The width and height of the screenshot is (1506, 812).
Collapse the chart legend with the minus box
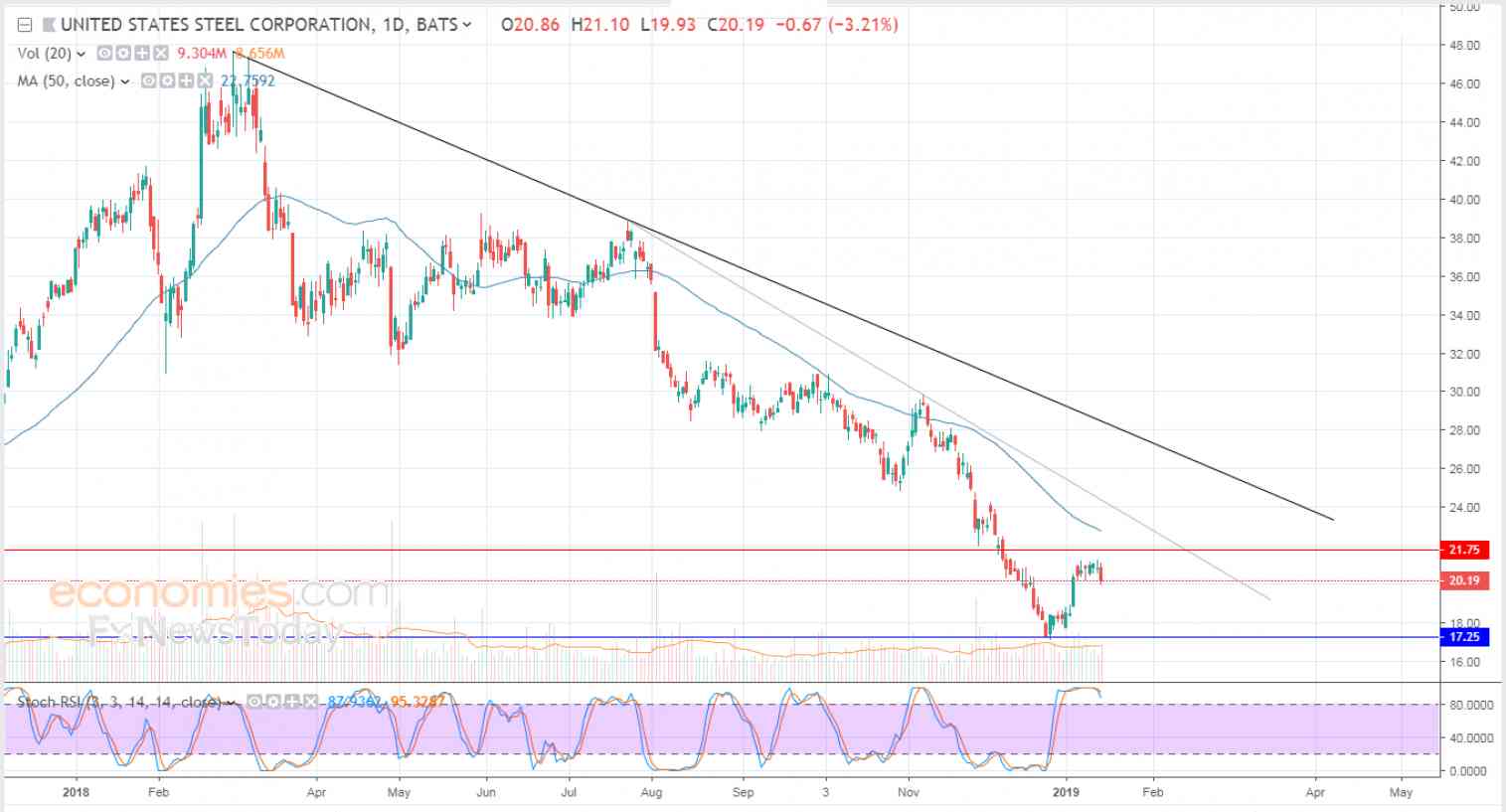pos(25,25)
